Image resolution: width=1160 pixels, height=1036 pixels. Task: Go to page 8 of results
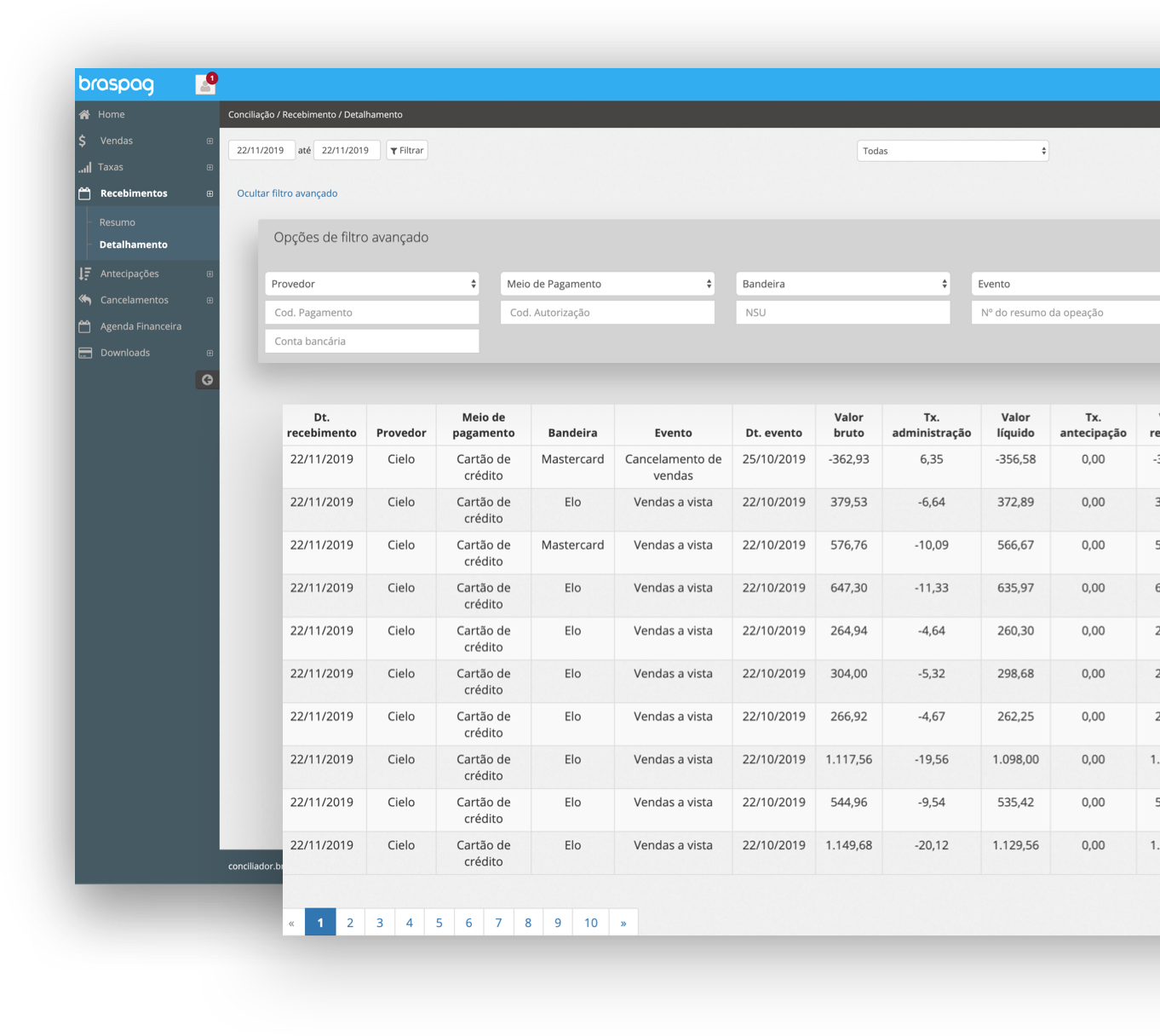tap(528, 922)
